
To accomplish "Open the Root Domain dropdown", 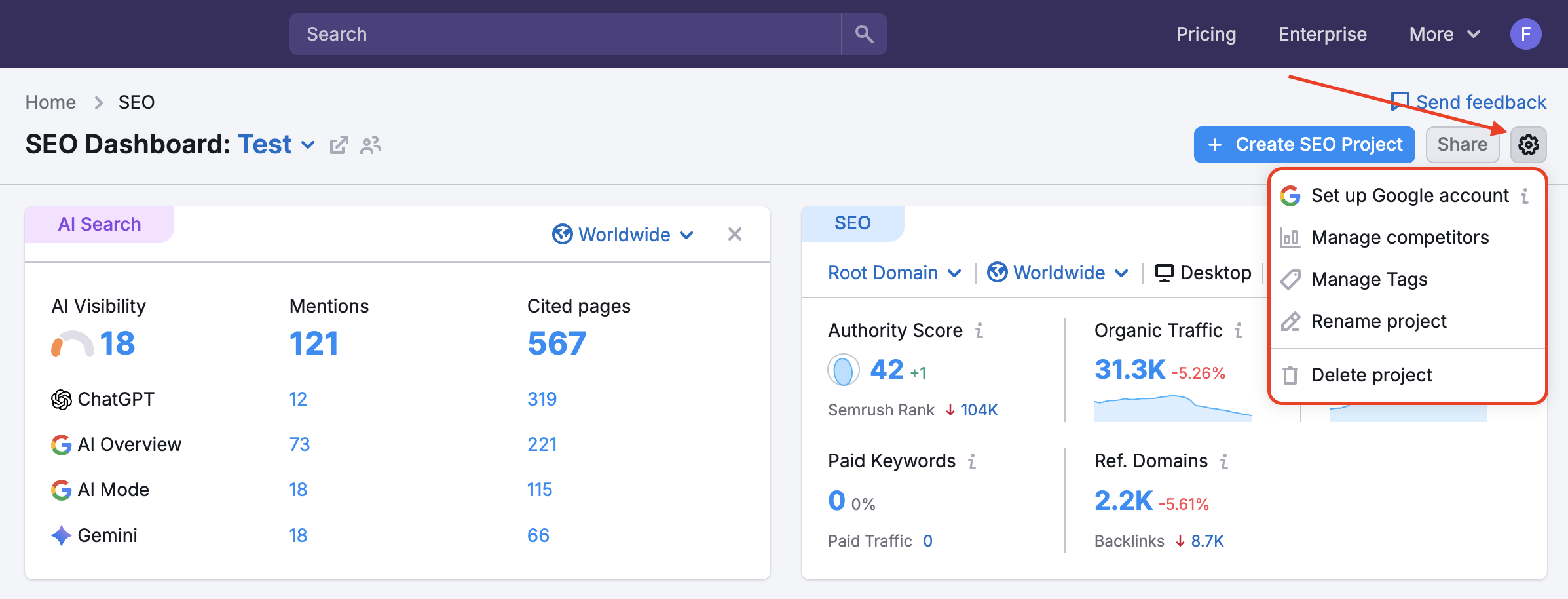I will [x=894, y=272].
